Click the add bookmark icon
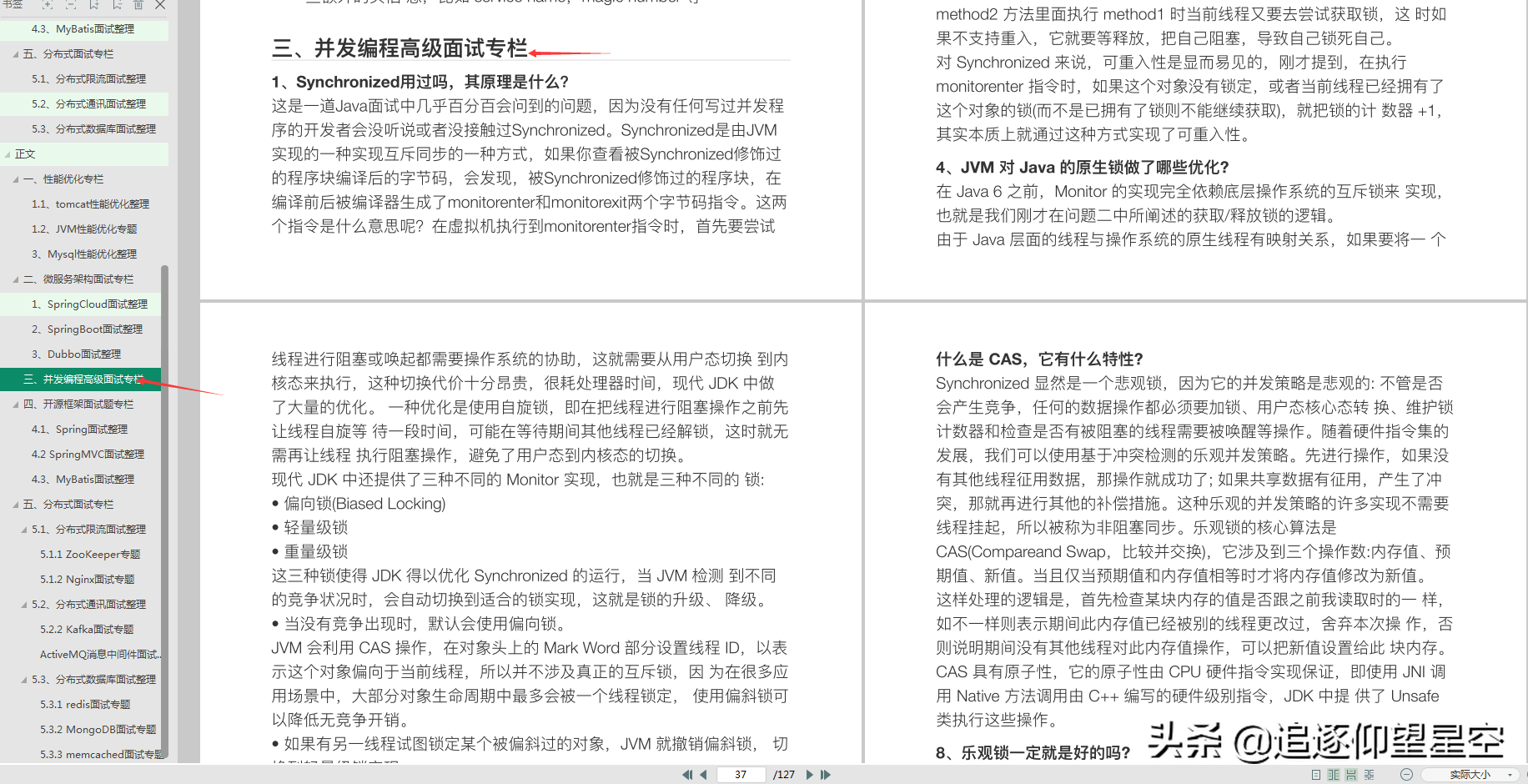 coord(94,5)
